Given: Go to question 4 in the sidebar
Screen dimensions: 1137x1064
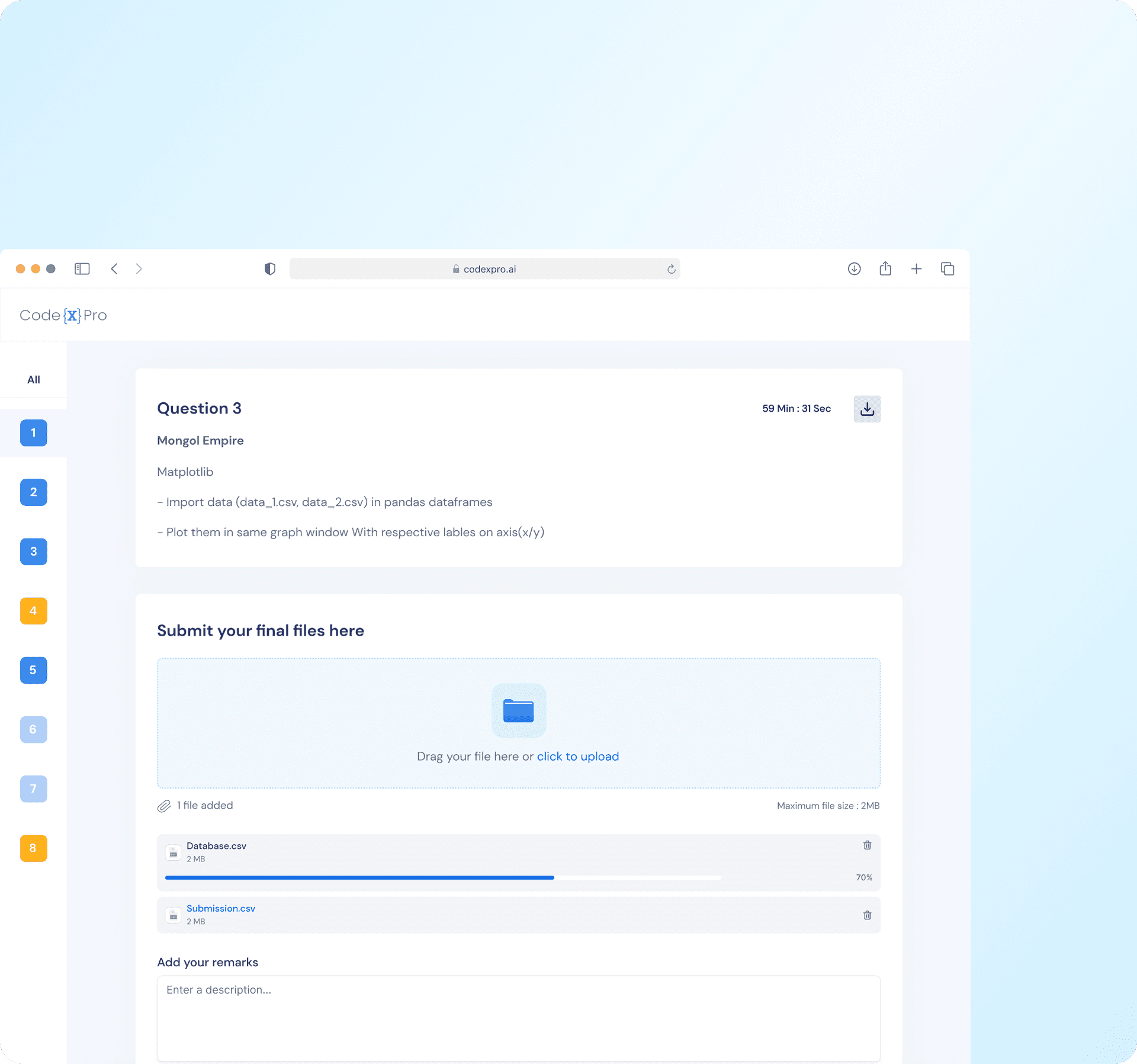Looking at the screenshot, I should point(34,611).
